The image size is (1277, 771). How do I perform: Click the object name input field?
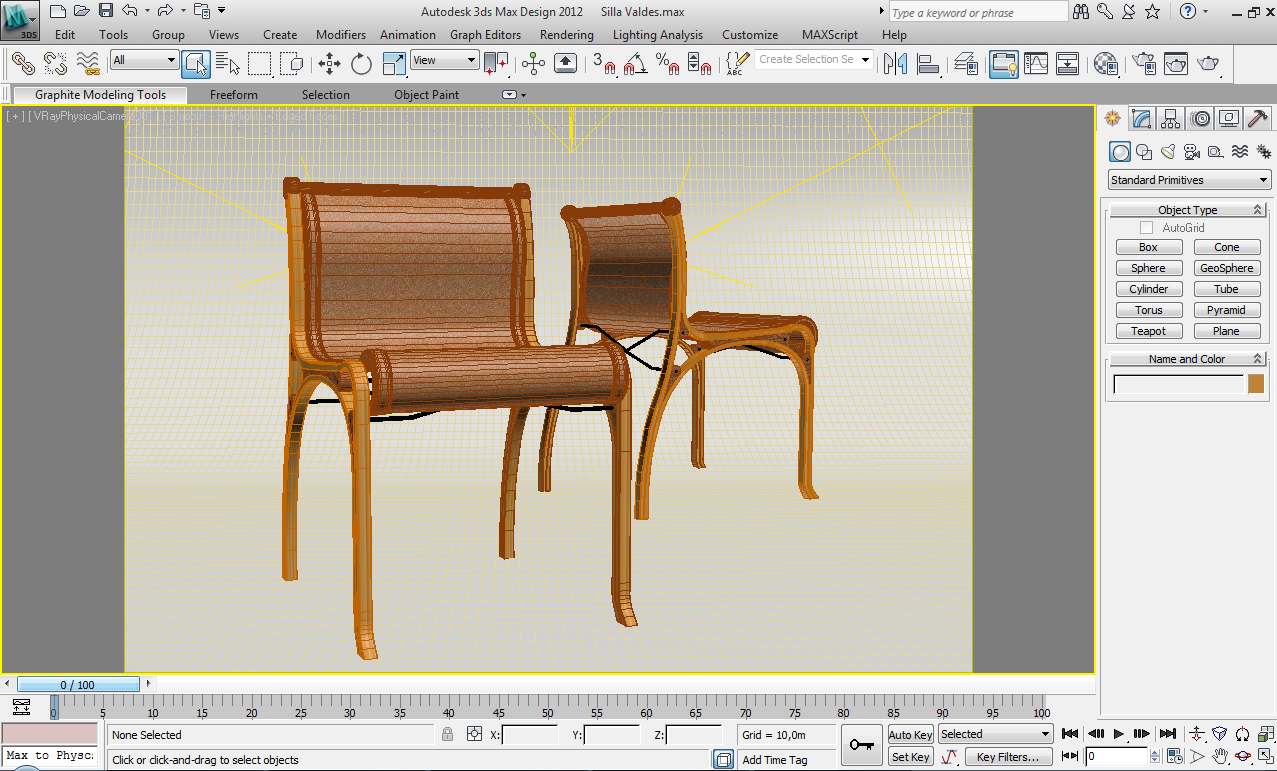(1179, 384)
